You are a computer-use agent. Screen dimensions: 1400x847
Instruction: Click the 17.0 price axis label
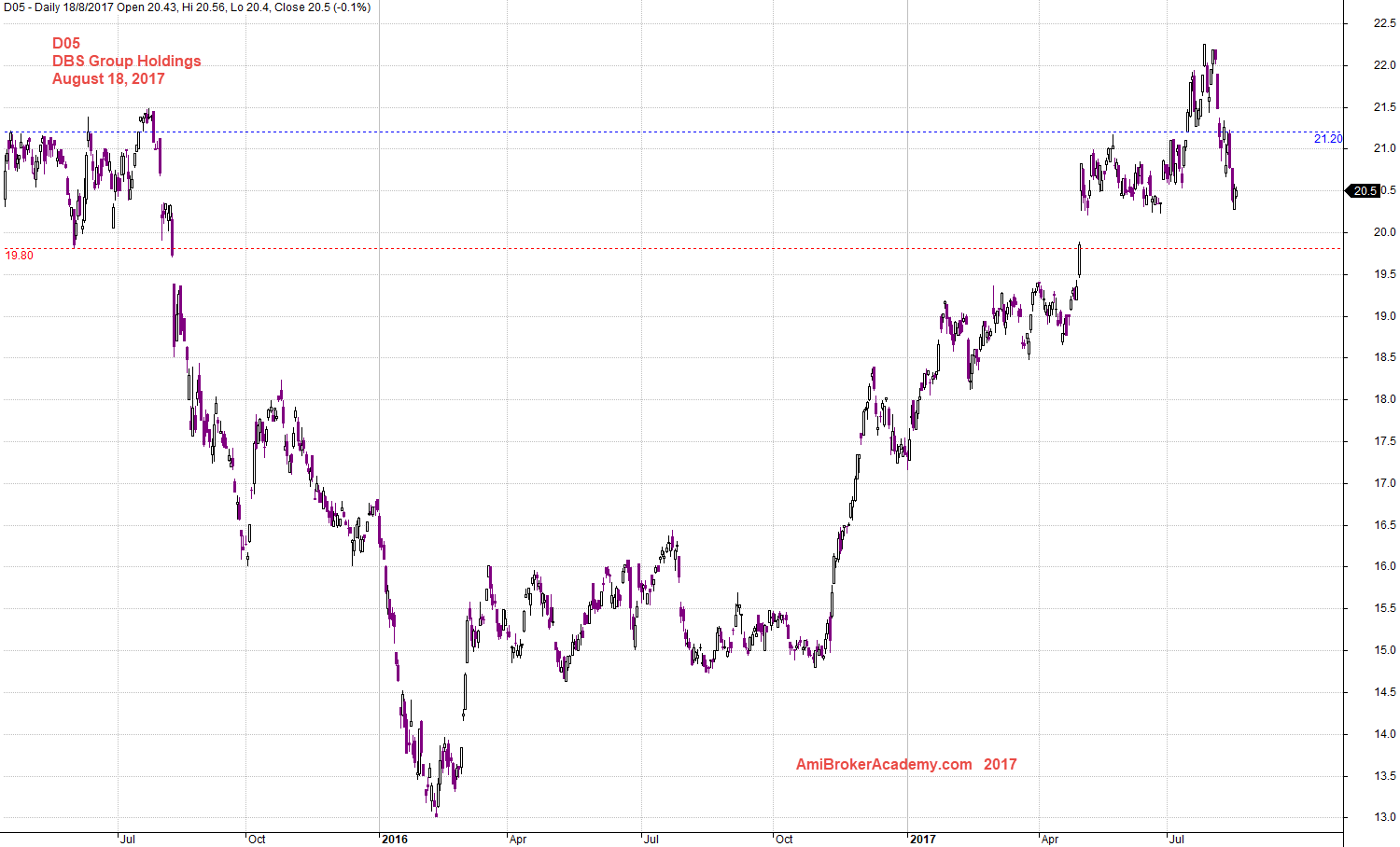[1385, 483]
